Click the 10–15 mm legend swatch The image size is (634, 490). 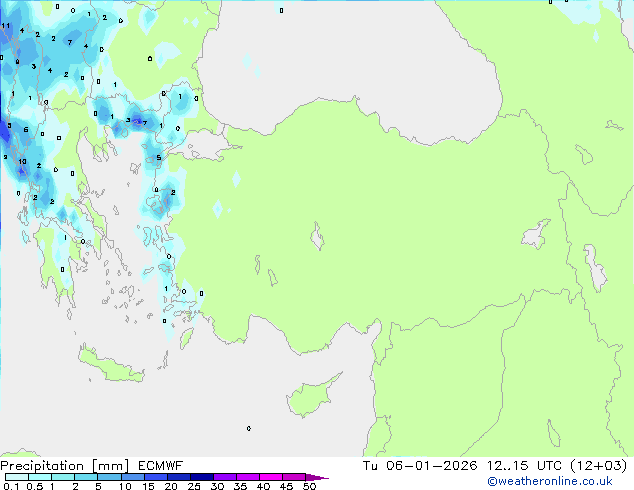[x=133, y=477]
